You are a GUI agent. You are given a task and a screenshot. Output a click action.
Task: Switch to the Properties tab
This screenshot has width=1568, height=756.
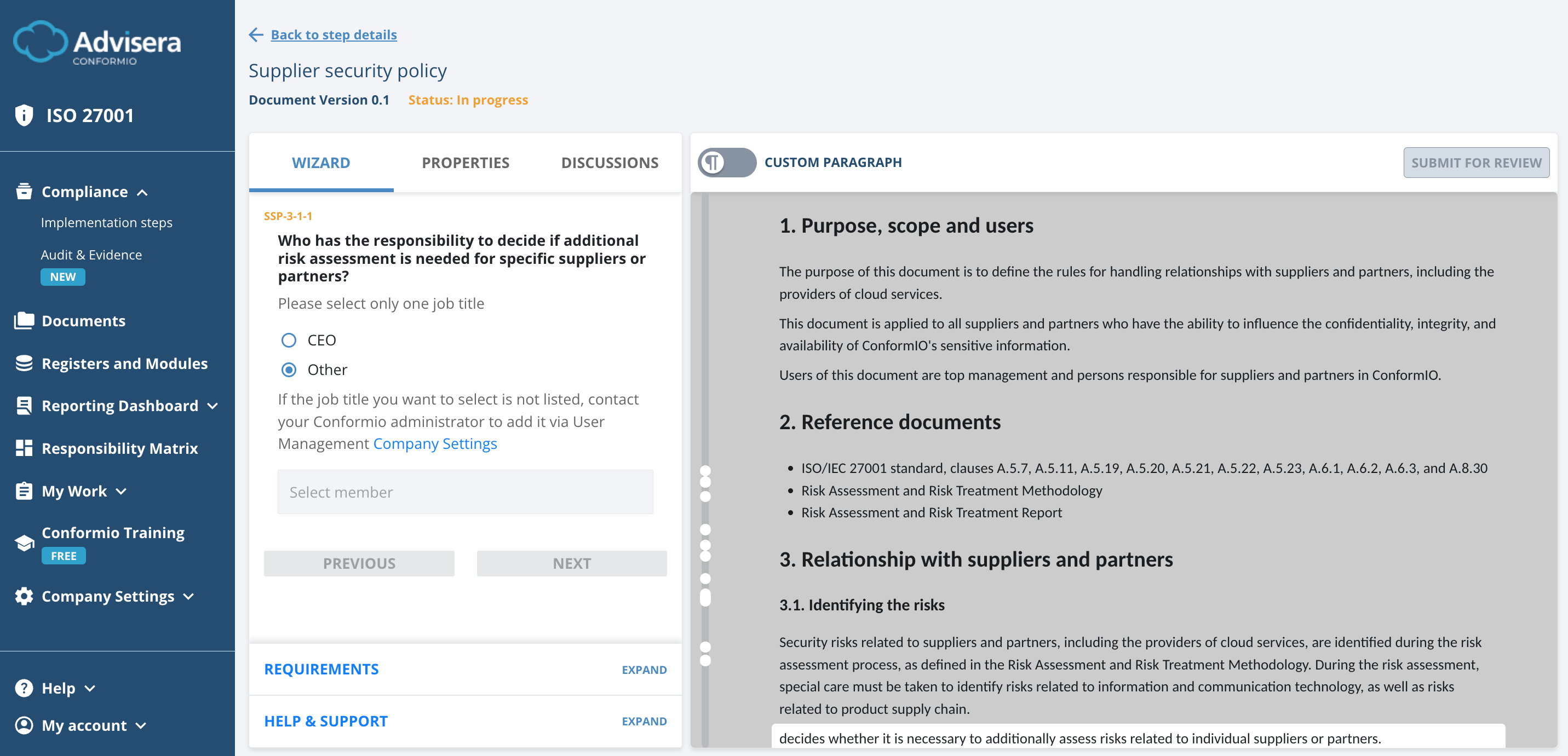(x=465, y=163)
